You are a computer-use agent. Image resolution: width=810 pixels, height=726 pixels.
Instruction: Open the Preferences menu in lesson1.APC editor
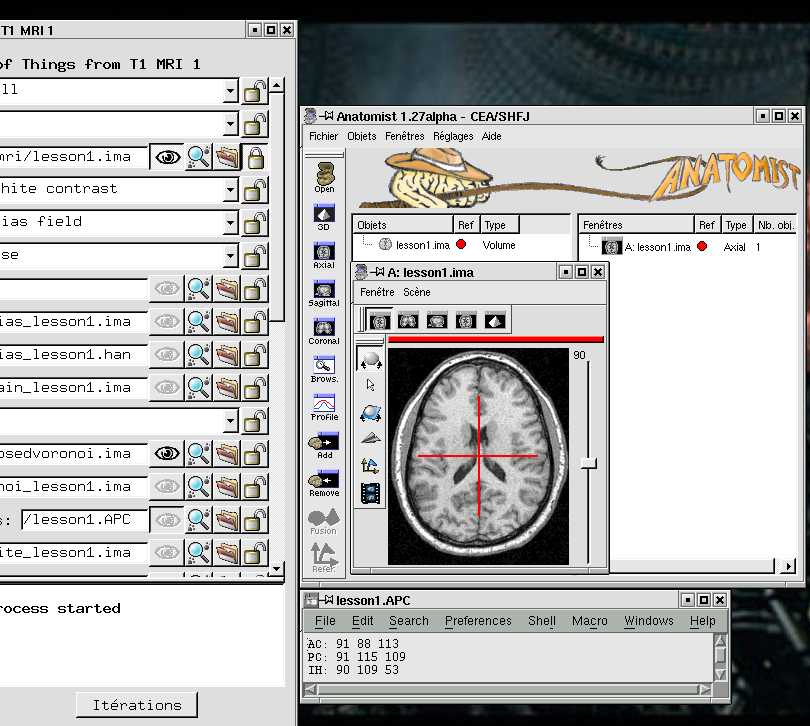477,621
